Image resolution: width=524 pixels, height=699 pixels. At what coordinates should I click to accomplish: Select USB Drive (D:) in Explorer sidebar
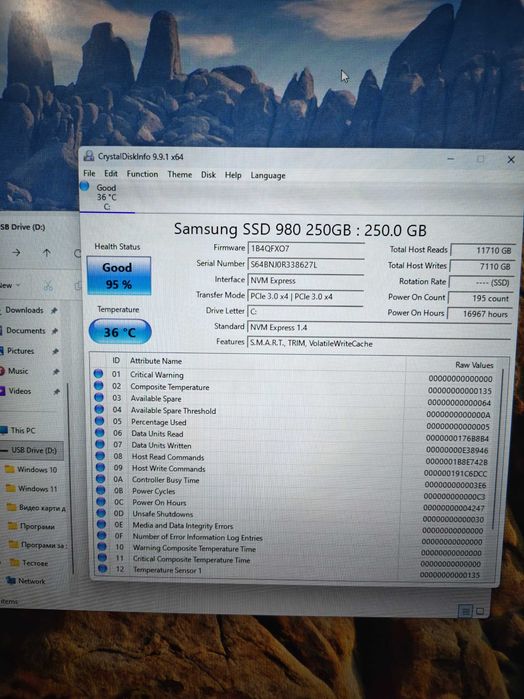[x=31, y=450]
